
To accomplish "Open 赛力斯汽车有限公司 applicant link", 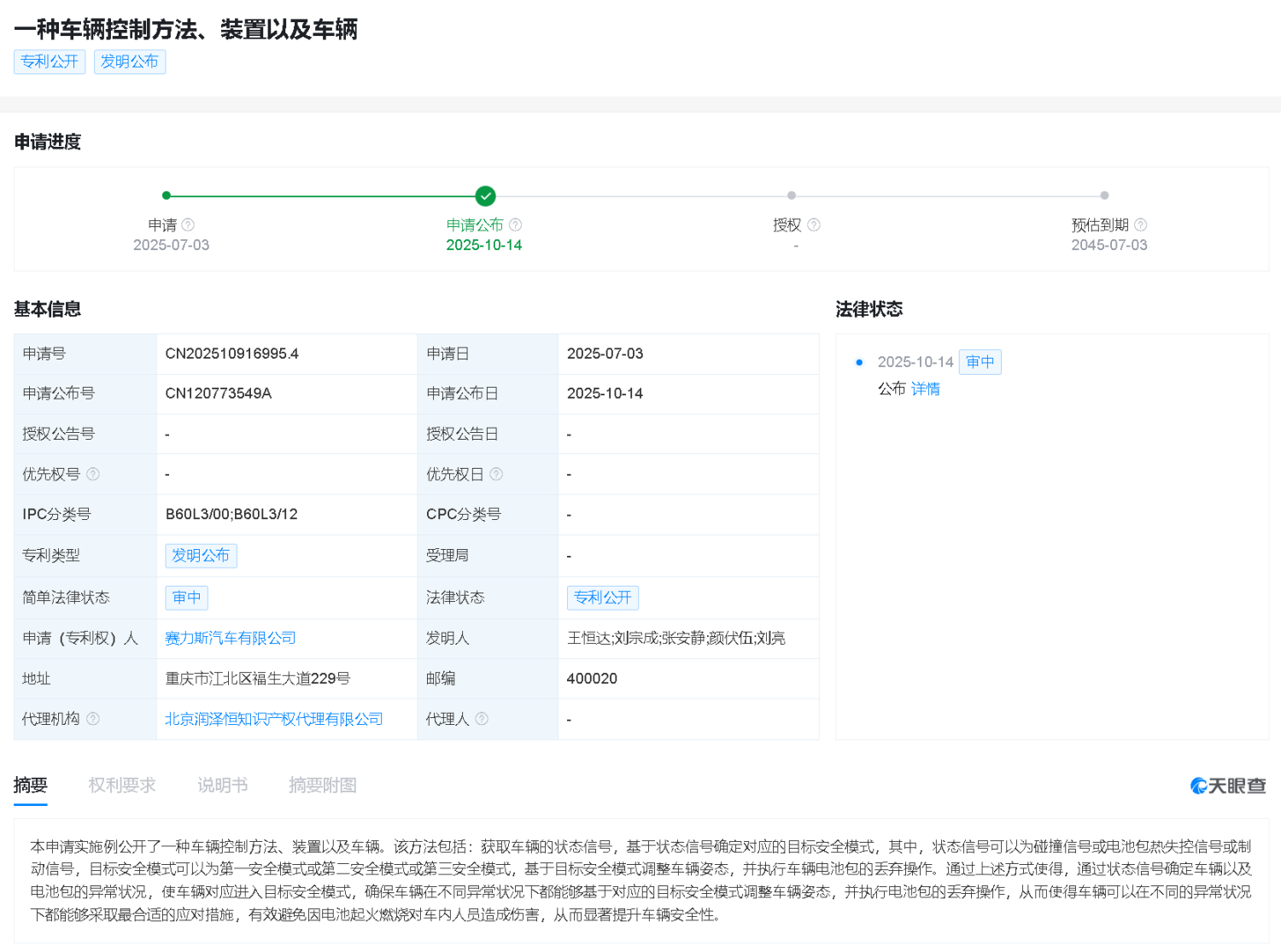I will click(231, 638).
